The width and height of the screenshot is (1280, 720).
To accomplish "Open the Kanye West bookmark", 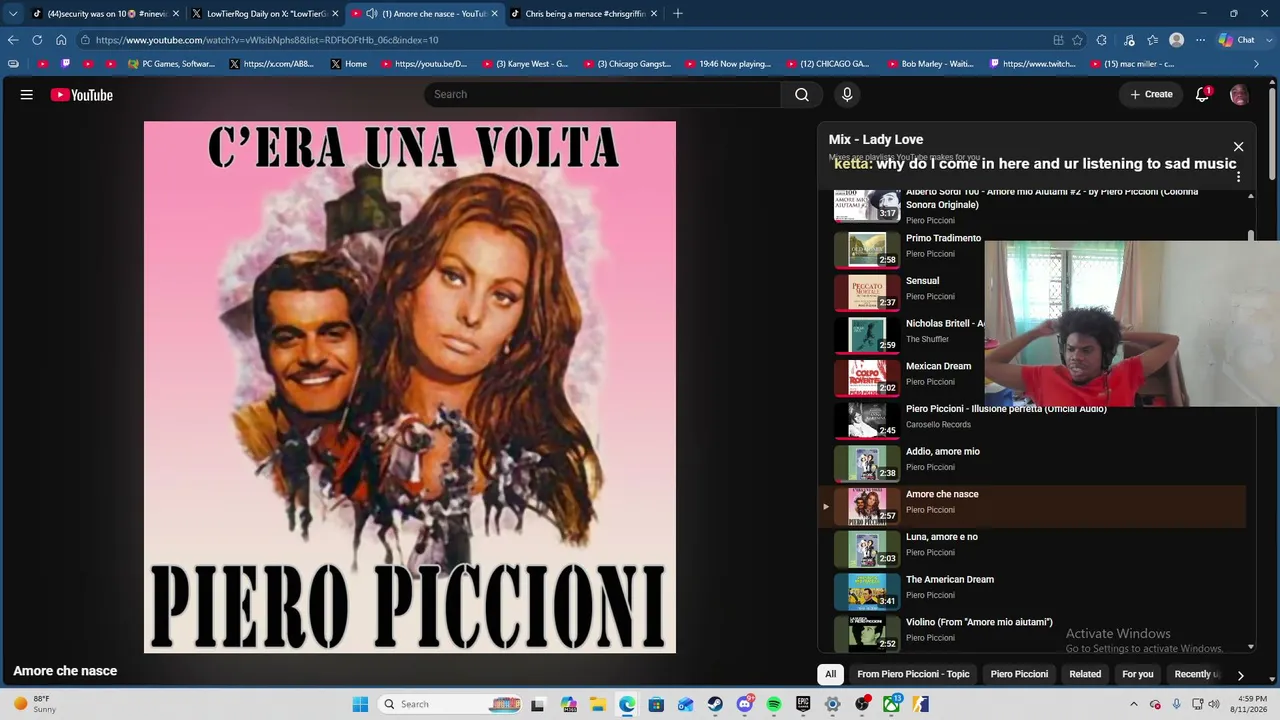I will pos(525,64).
